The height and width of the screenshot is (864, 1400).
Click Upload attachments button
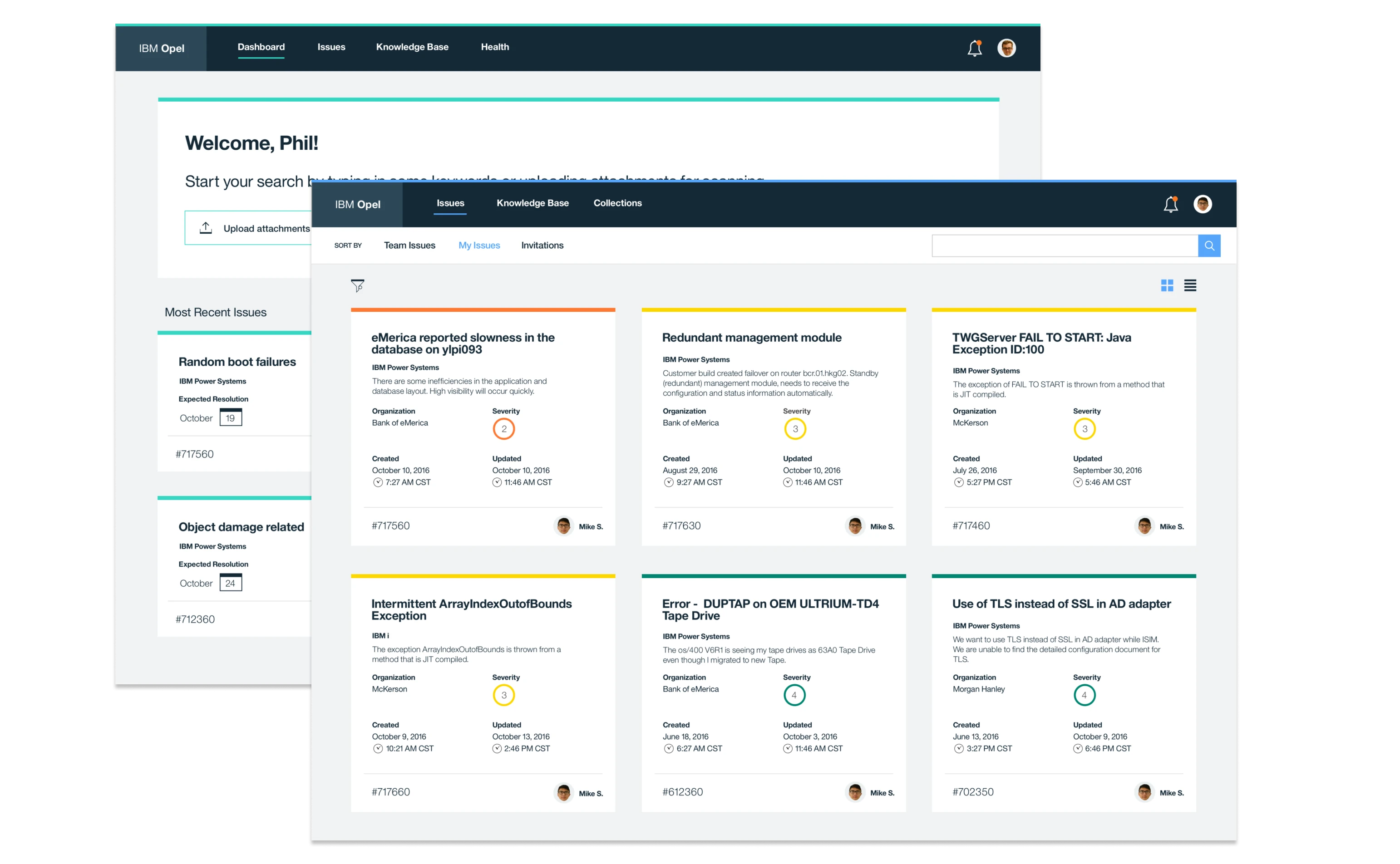point(248,228)
